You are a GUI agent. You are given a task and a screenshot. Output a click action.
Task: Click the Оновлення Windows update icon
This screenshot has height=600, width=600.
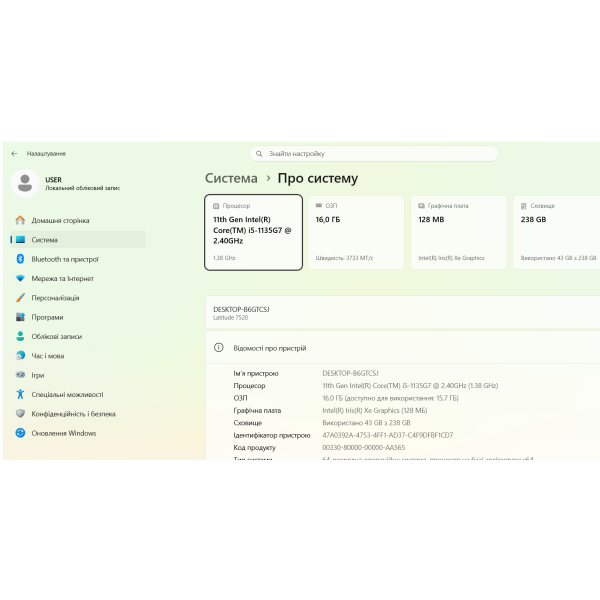(20, 433)
